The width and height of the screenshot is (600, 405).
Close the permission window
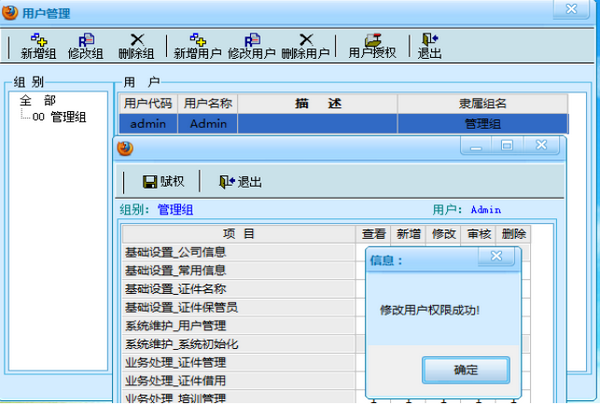tap(541, 146)
